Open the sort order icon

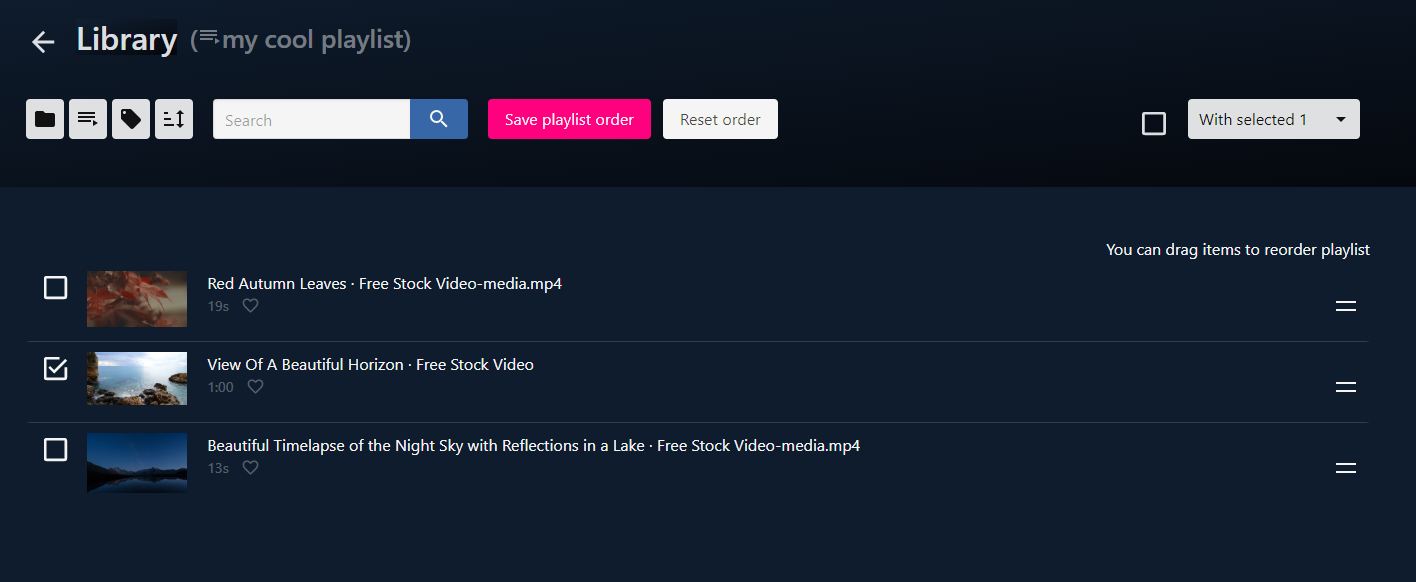point(174,119)
